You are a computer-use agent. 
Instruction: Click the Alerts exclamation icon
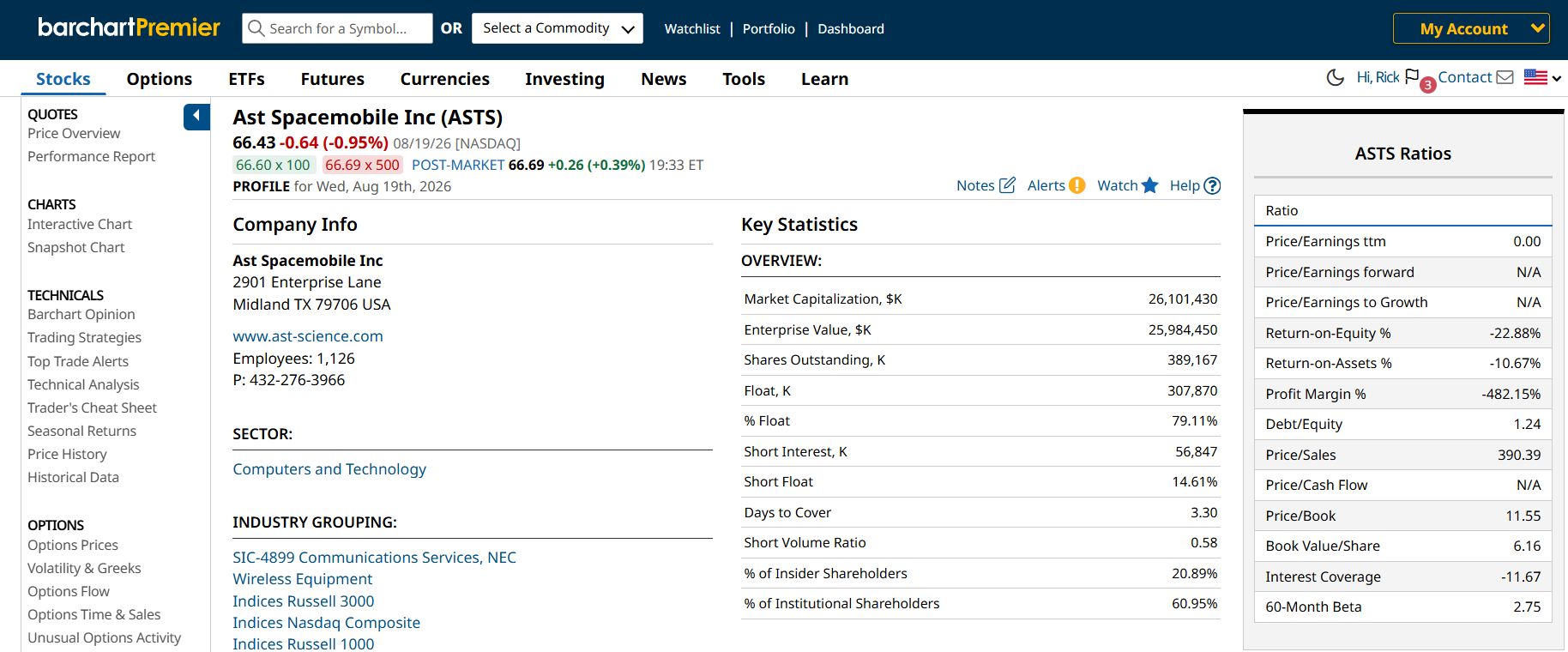pyautogui.click(x=1077, y=185)
